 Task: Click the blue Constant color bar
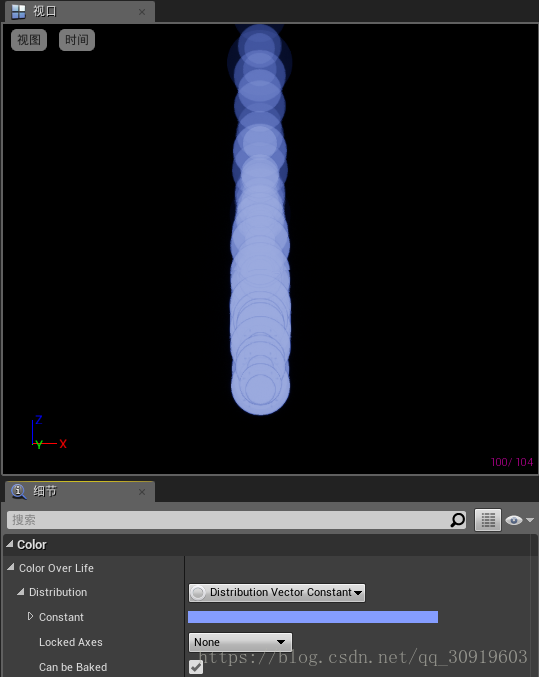point(313,617)
